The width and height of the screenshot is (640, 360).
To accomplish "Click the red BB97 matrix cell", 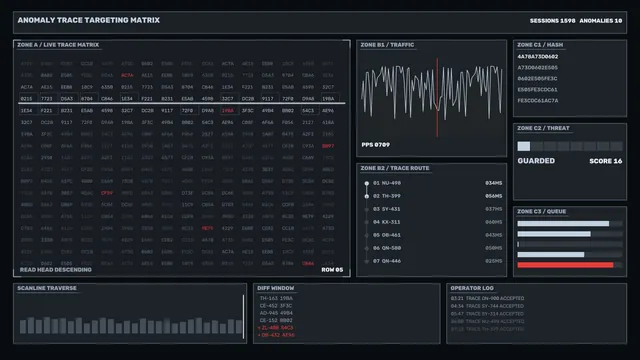I will [328, 146].
